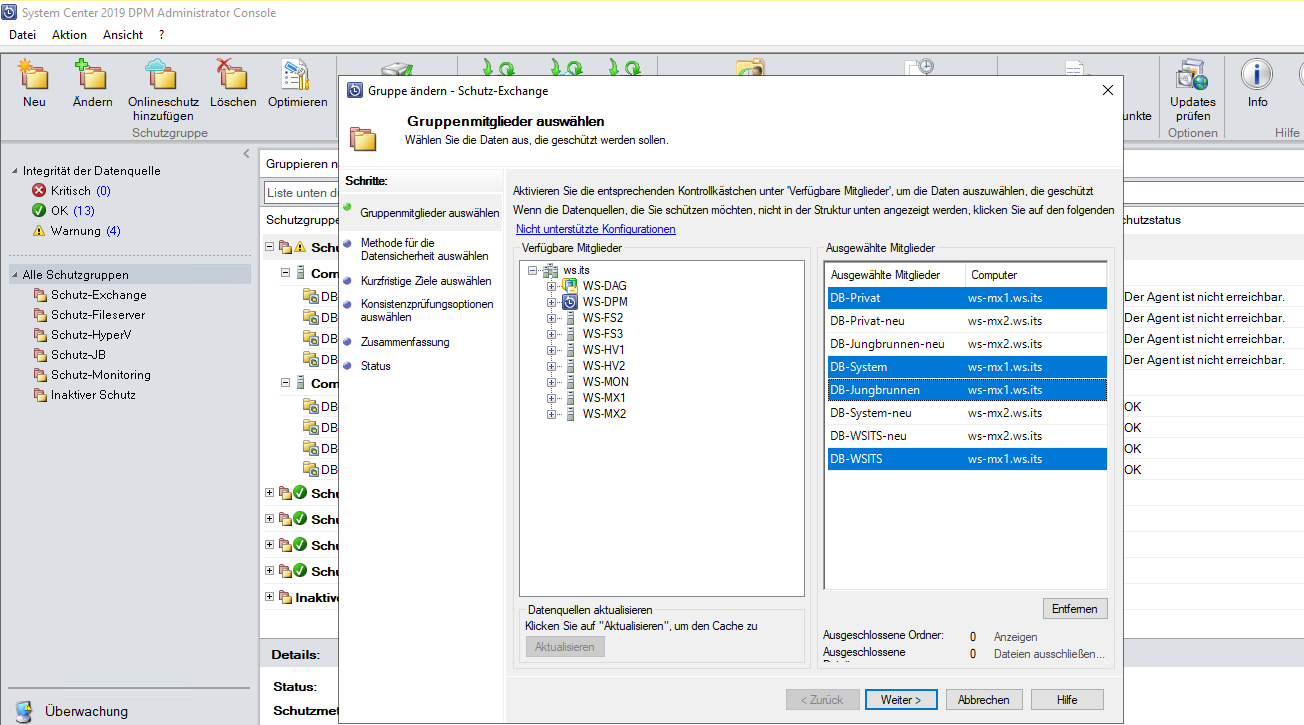Click the Schutz-HyperV folder icon in sidebar
This screenshot has width=1304, height=725.
[40, 335]
